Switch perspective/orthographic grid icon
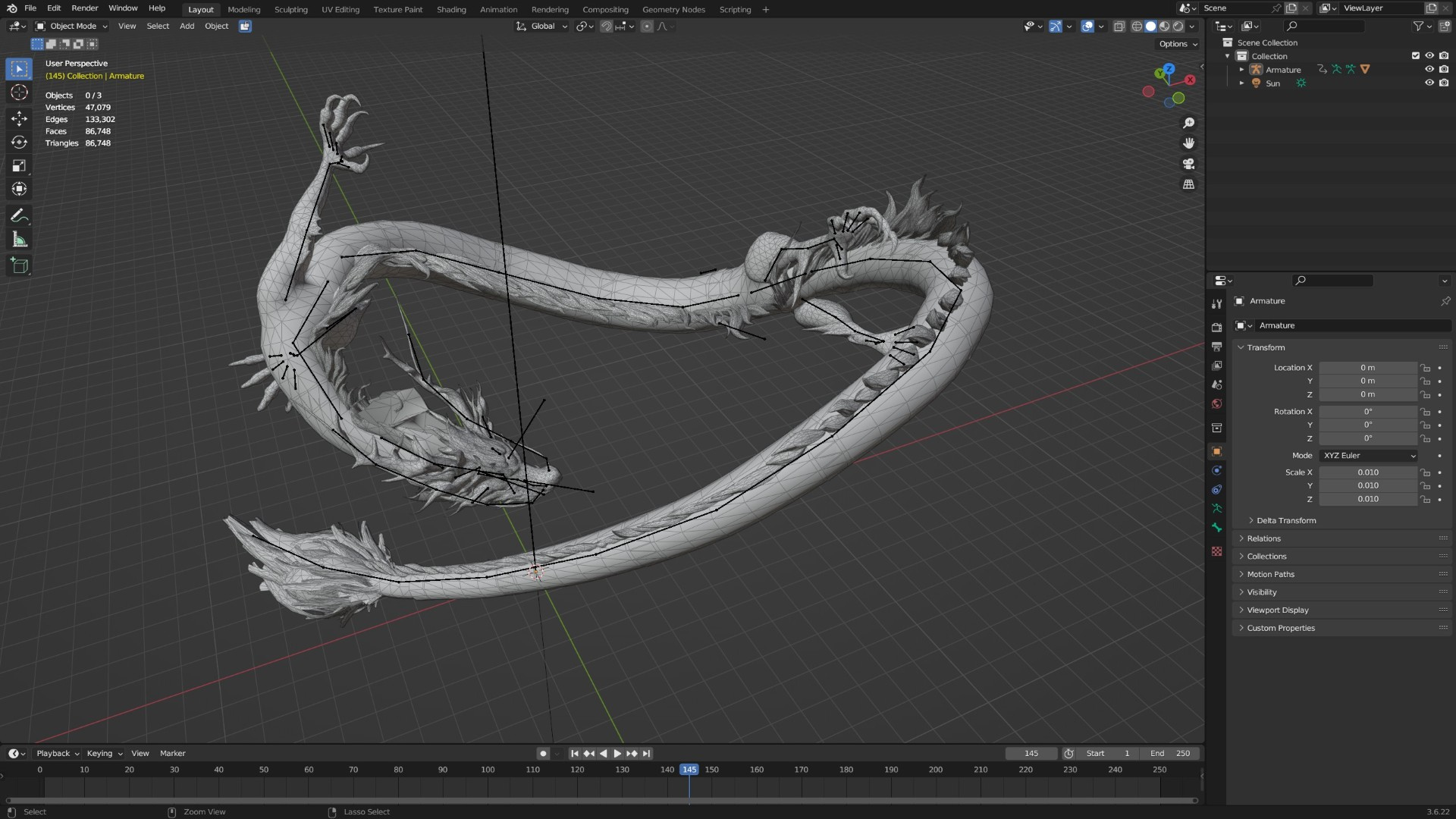 pyautogui.click(x=1188, y=184)
